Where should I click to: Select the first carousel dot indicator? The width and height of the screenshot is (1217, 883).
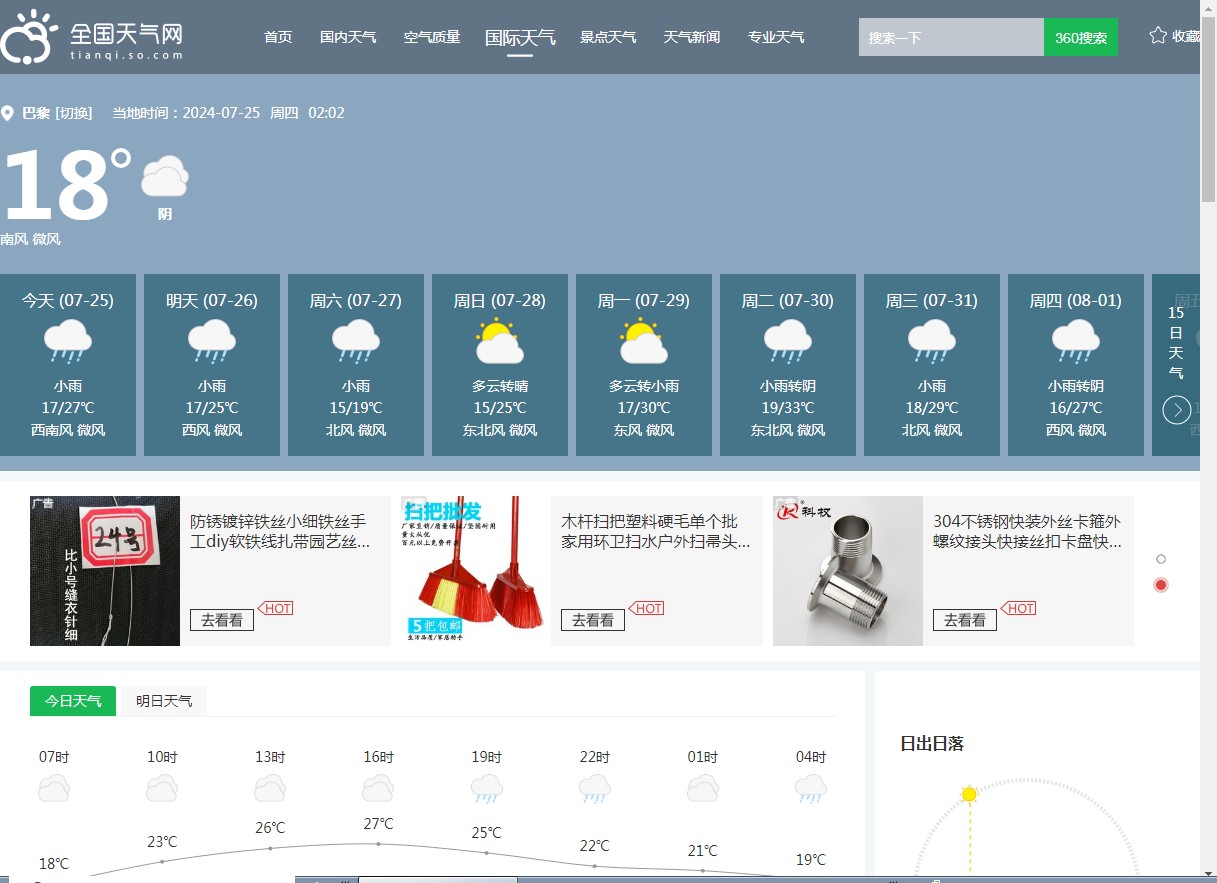coord(1161,559)
